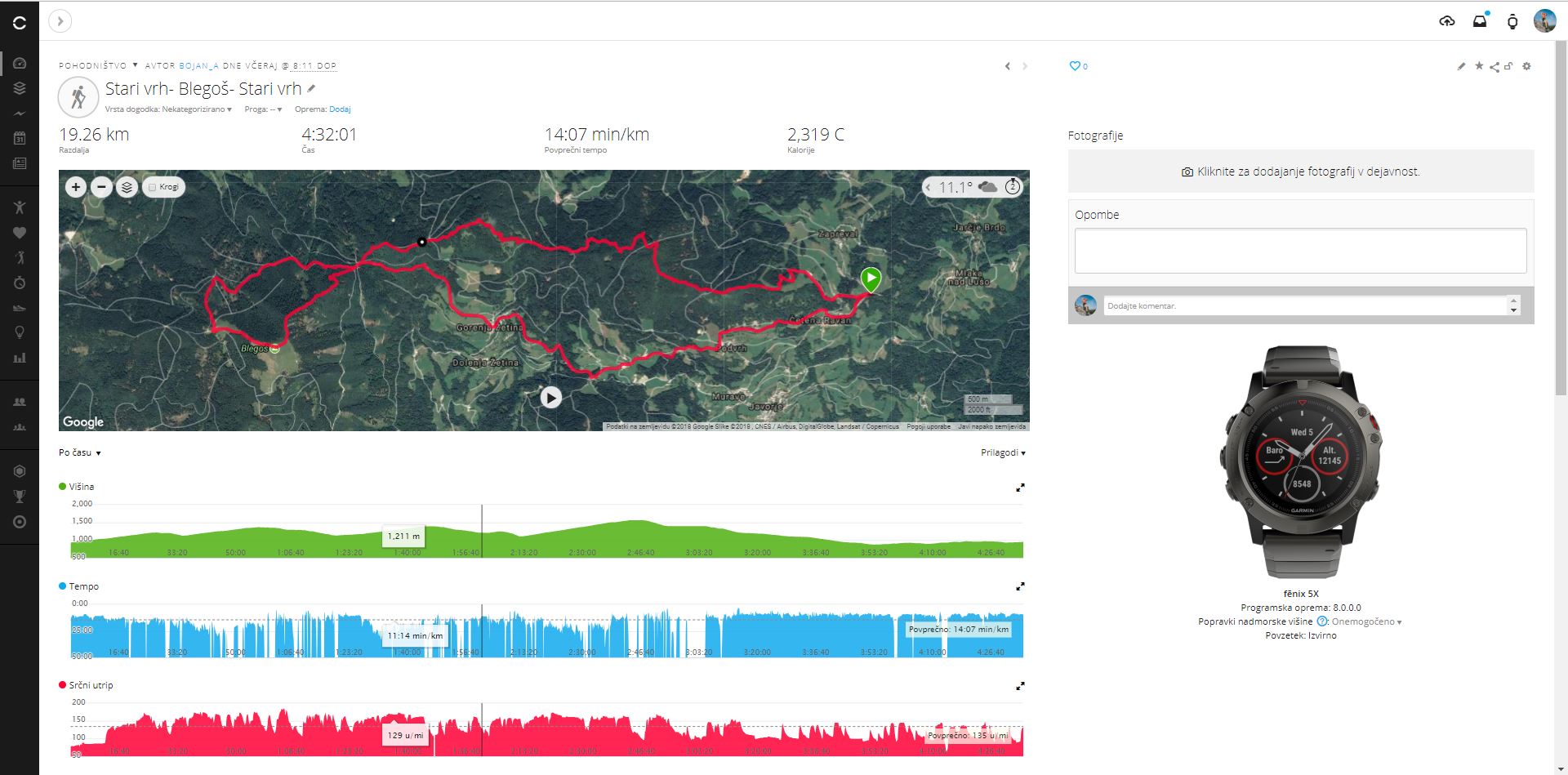1568x775 pixels.
Task: Toggle the activity privacy lock
Action: (1508, 66)
